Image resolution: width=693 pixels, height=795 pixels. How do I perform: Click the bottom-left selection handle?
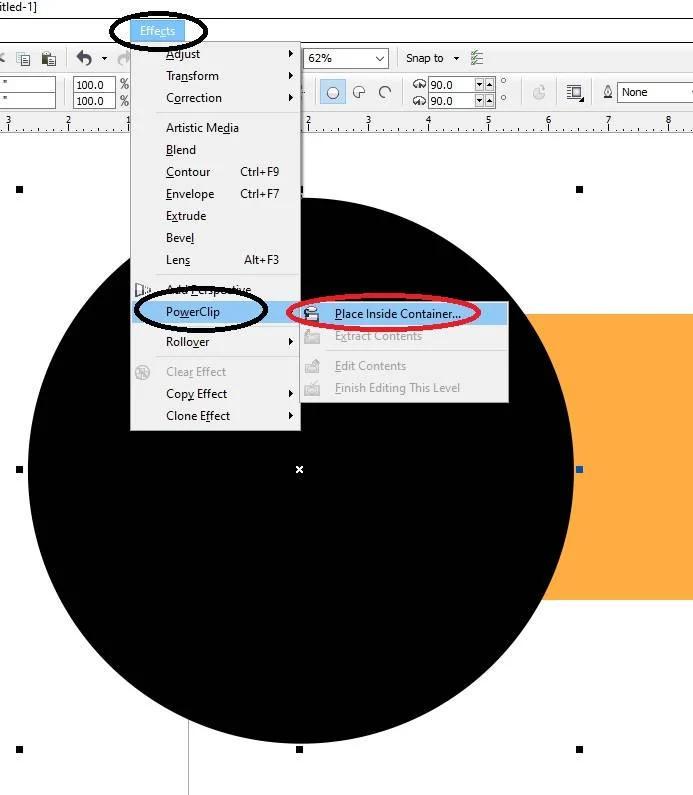pos(20,749)
